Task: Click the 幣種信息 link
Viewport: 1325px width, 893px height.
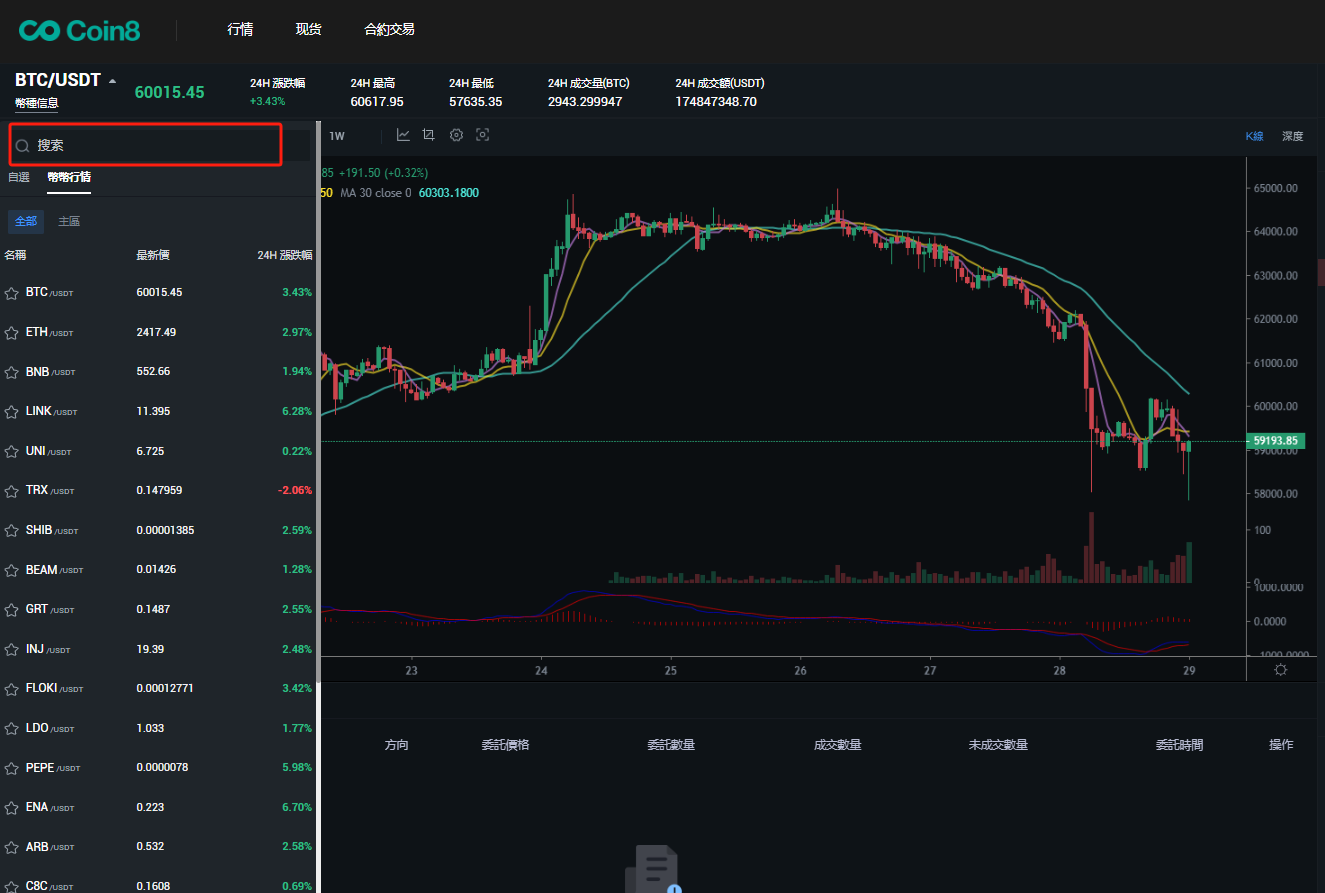Action: click(37, 103)
